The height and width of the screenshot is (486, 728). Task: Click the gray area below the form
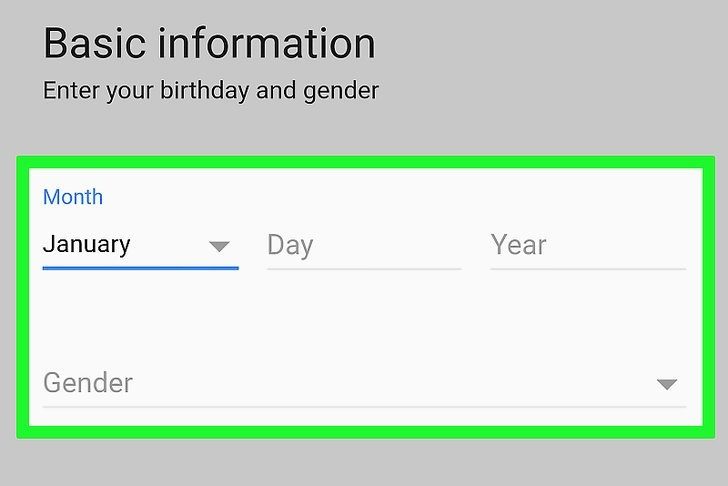(x=364, y=463)
